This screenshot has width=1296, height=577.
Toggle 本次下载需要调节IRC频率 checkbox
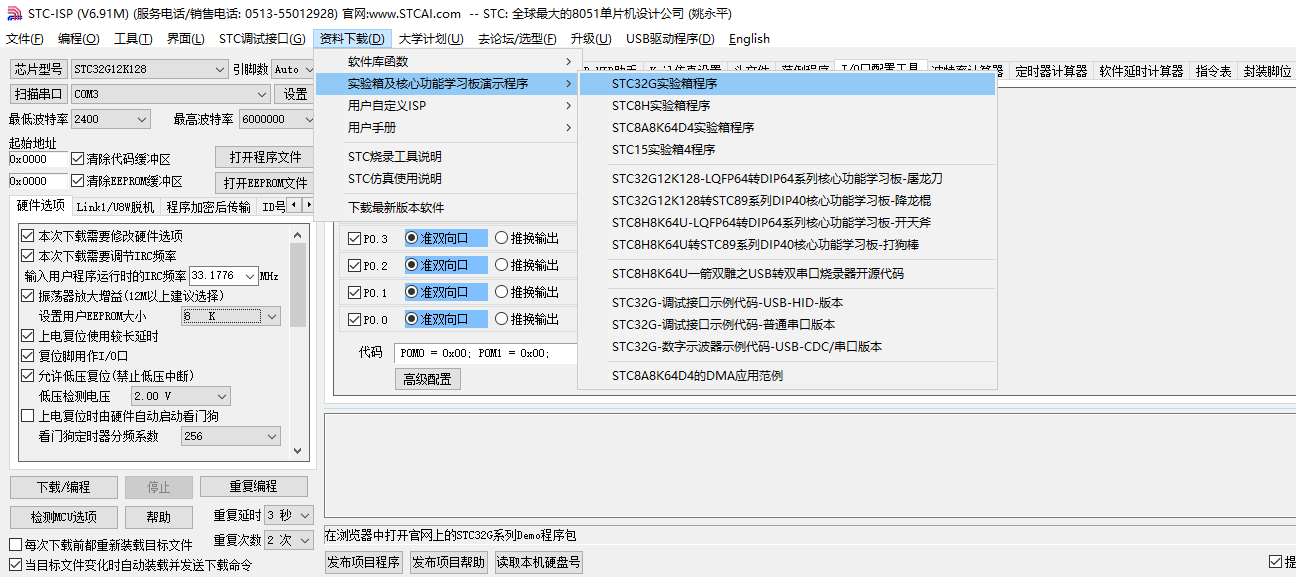(x=27, y=256)
